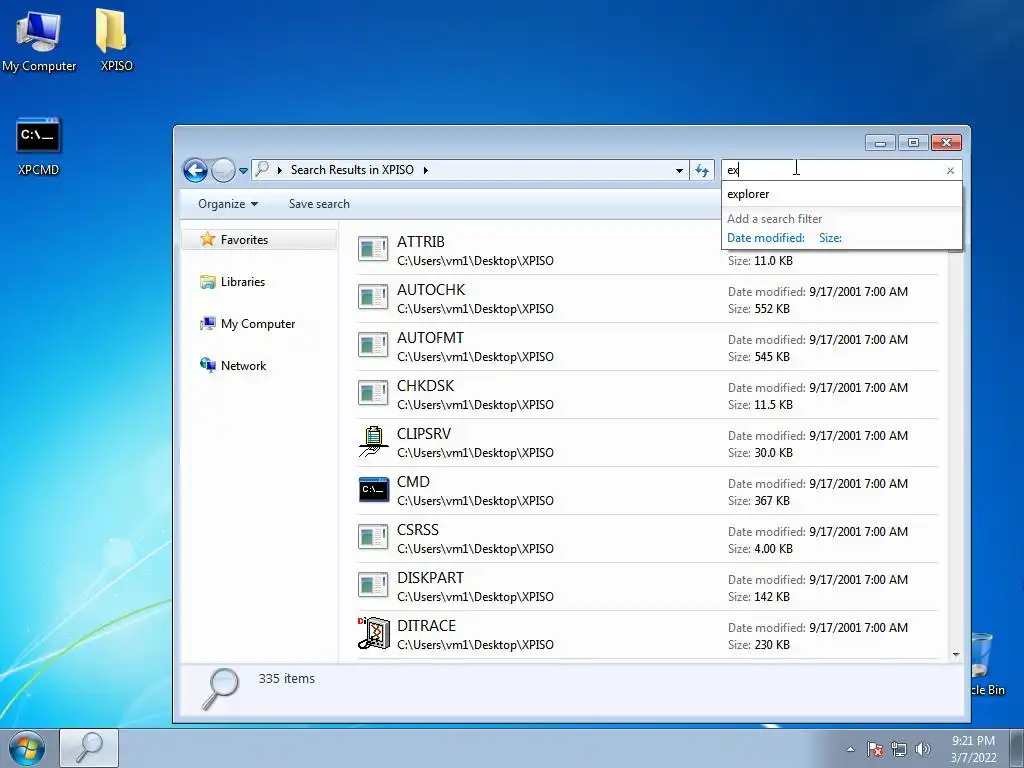Click the 552 KB size of AUTOCHK

pos(772,309)
